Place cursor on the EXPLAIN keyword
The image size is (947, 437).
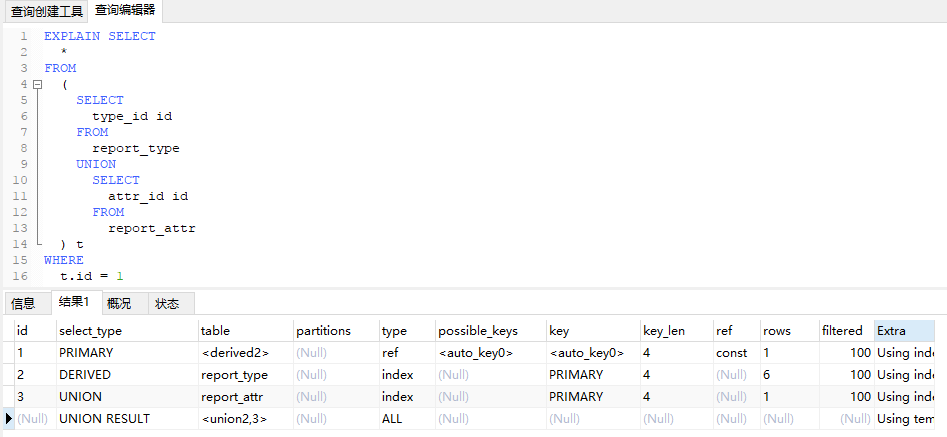pos(72,36)
